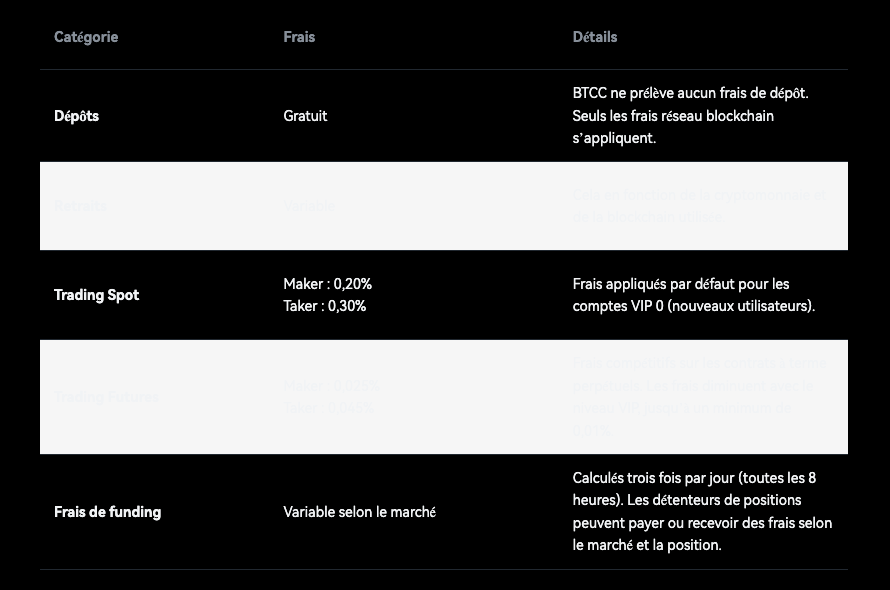Viewport: 890px width, 590px height.
Task: Click the Catégorie column header
Action: 86,37
